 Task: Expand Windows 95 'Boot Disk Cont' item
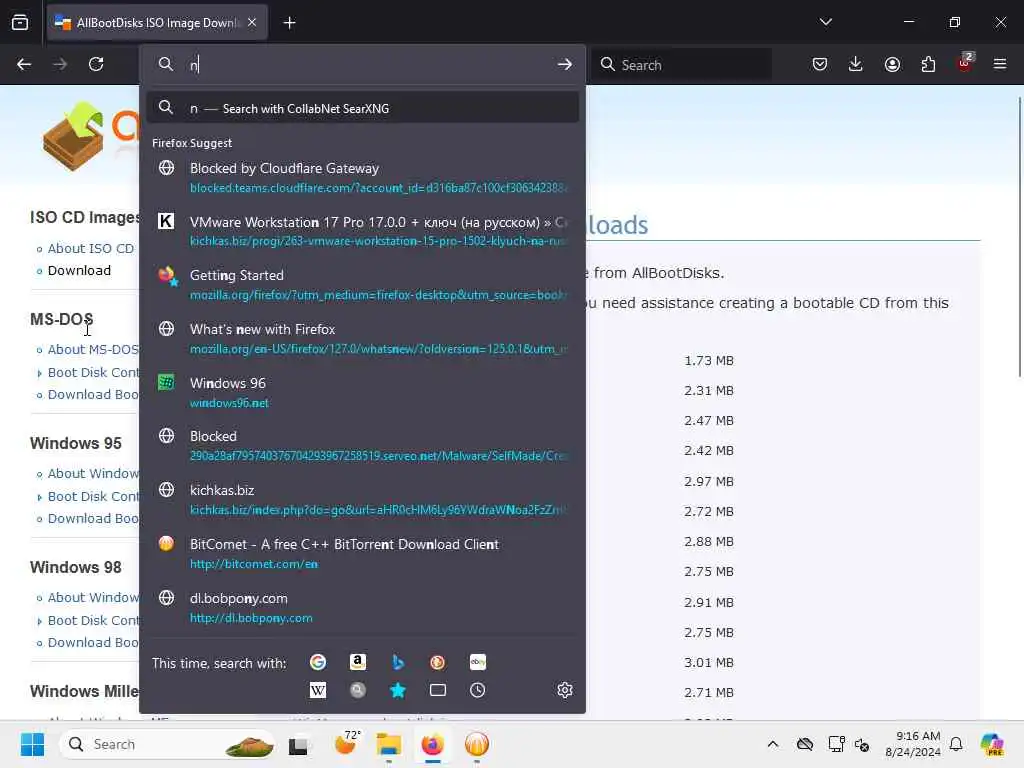click(93, 496)
